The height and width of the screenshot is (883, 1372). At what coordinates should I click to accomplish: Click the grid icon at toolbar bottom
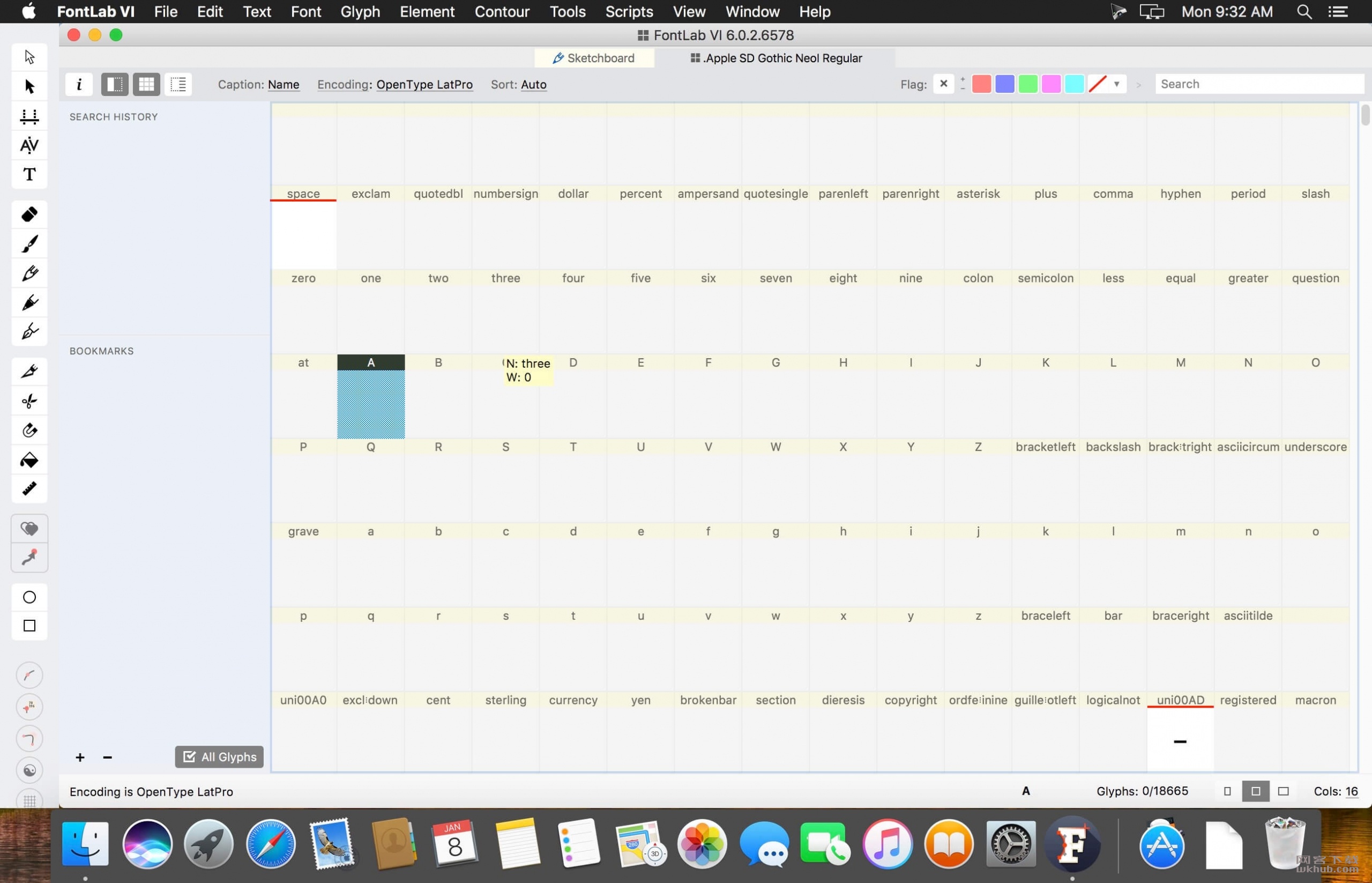point(29,800)
